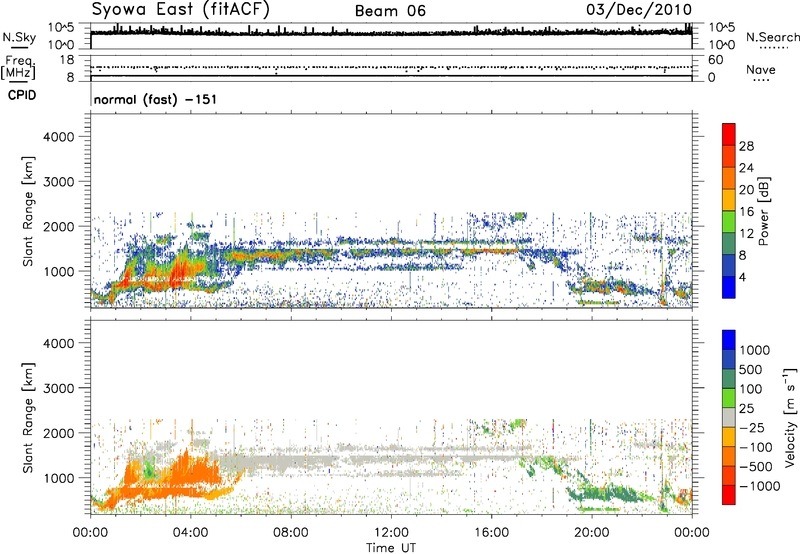Click the '60' Nave axis label
Screen dimensions: 800x554
coord(716,60)
